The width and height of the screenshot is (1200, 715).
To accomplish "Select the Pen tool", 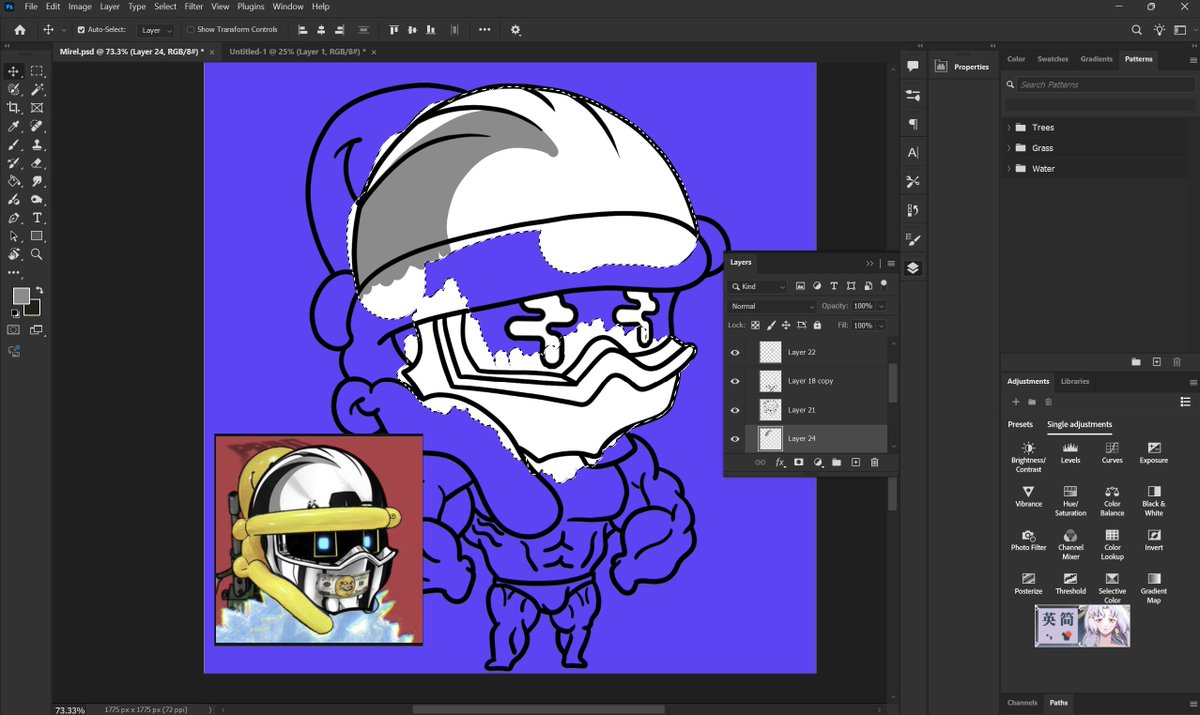I will [x=14, y=217].
